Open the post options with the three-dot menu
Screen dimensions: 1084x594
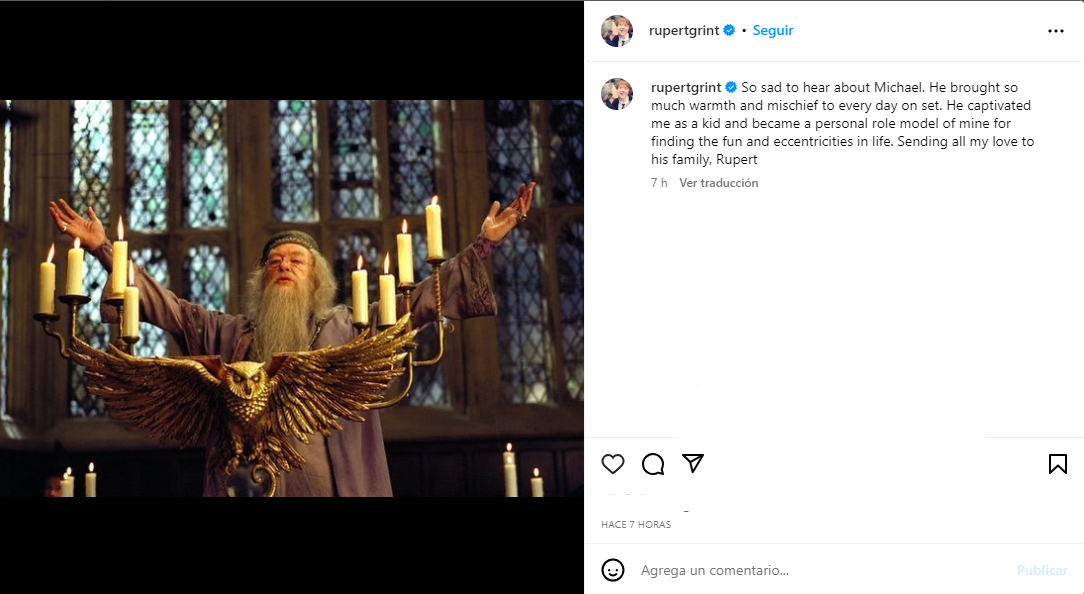click(1056, 31)
